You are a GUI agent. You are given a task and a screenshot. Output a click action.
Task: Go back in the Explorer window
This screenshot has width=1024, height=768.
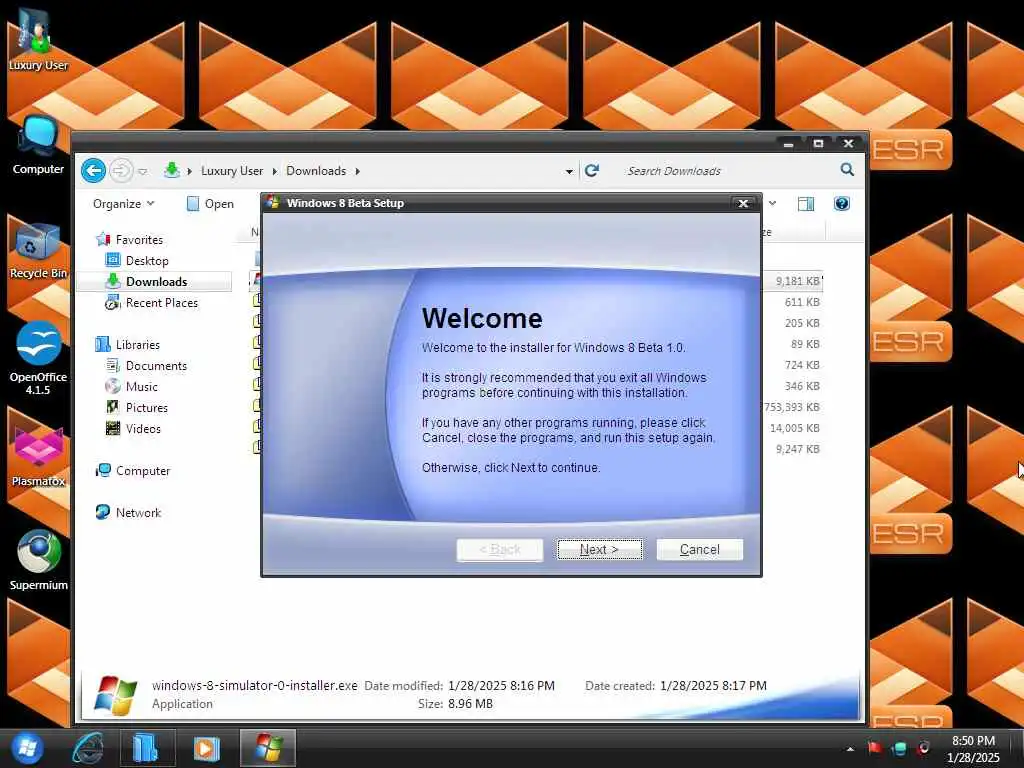93,170
